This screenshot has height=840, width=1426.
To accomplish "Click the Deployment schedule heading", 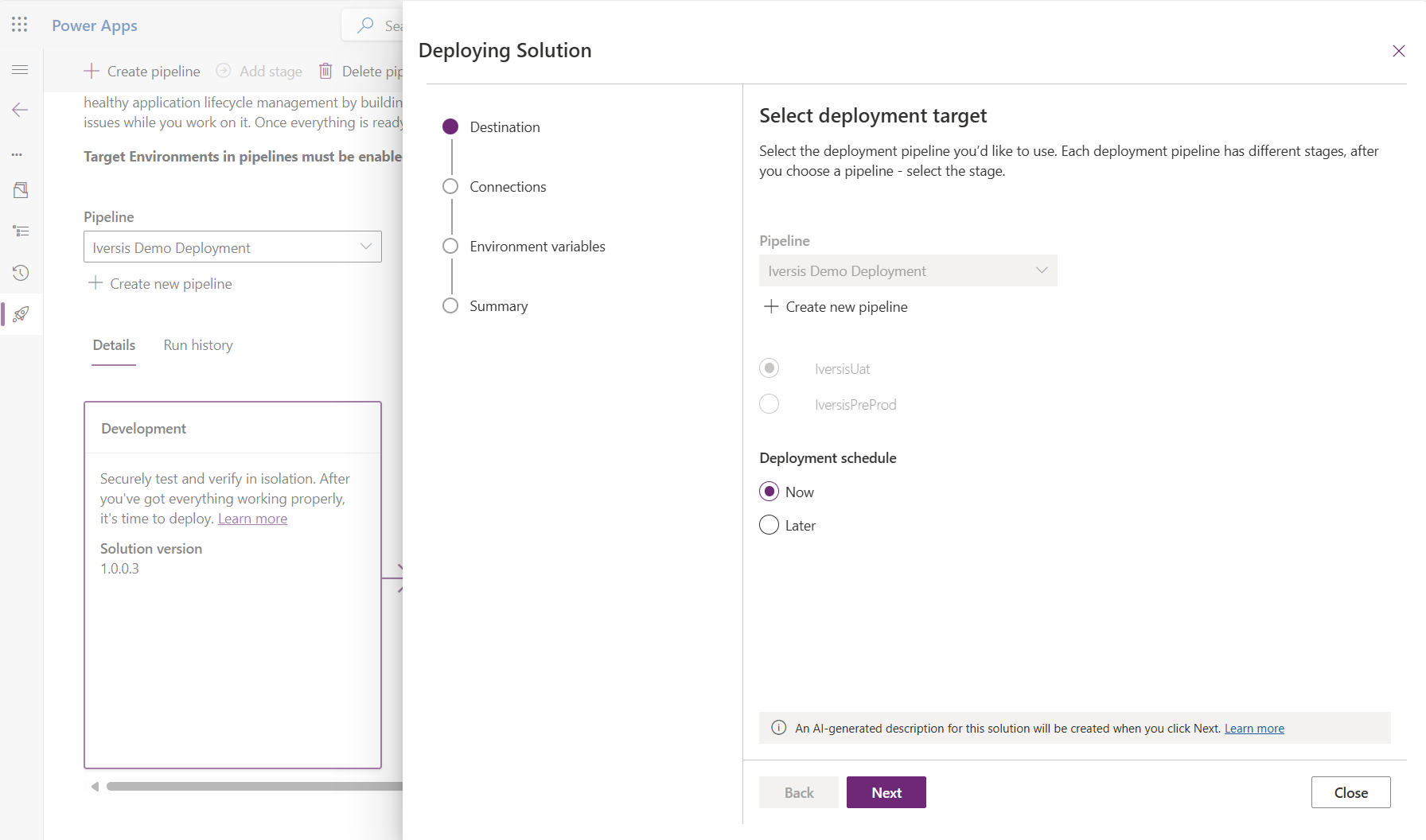I will coord(828,458).
